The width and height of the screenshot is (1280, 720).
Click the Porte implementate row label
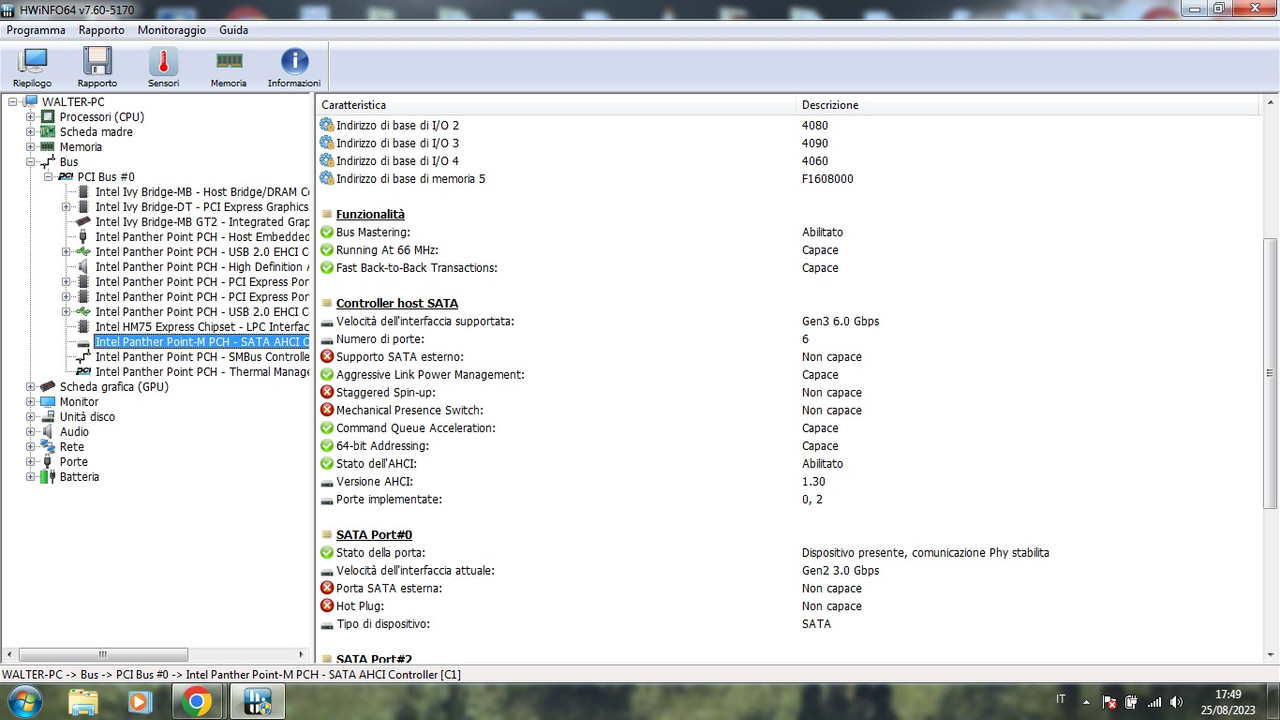(389, 499)
